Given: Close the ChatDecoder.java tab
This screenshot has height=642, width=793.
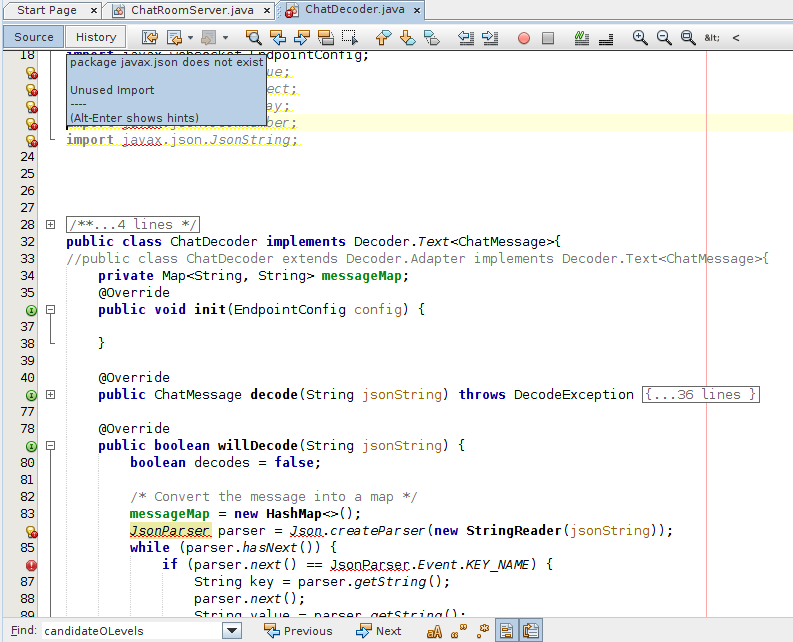Looking at the screenshot, I should (417, 10).
